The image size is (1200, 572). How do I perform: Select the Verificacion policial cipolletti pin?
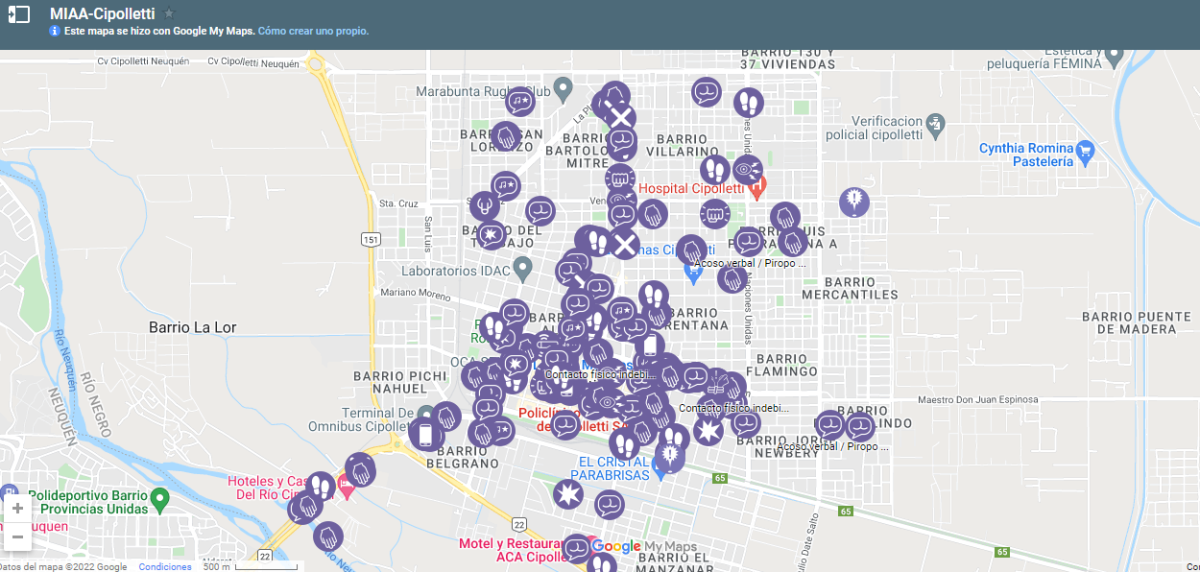coord(935,124)
